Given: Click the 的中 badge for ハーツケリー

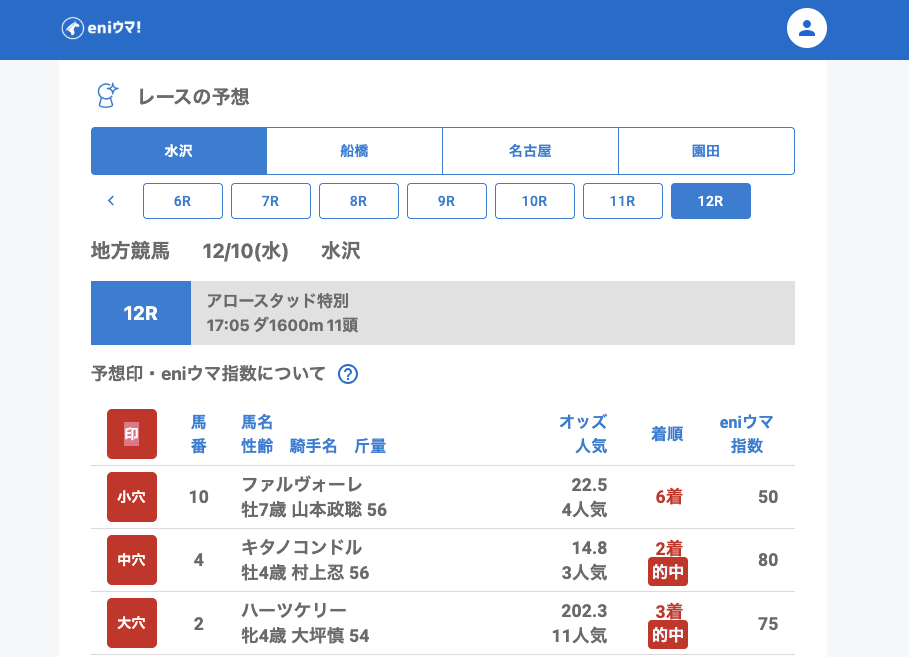Looking at the screenshot, I should [x=667, y=634].
